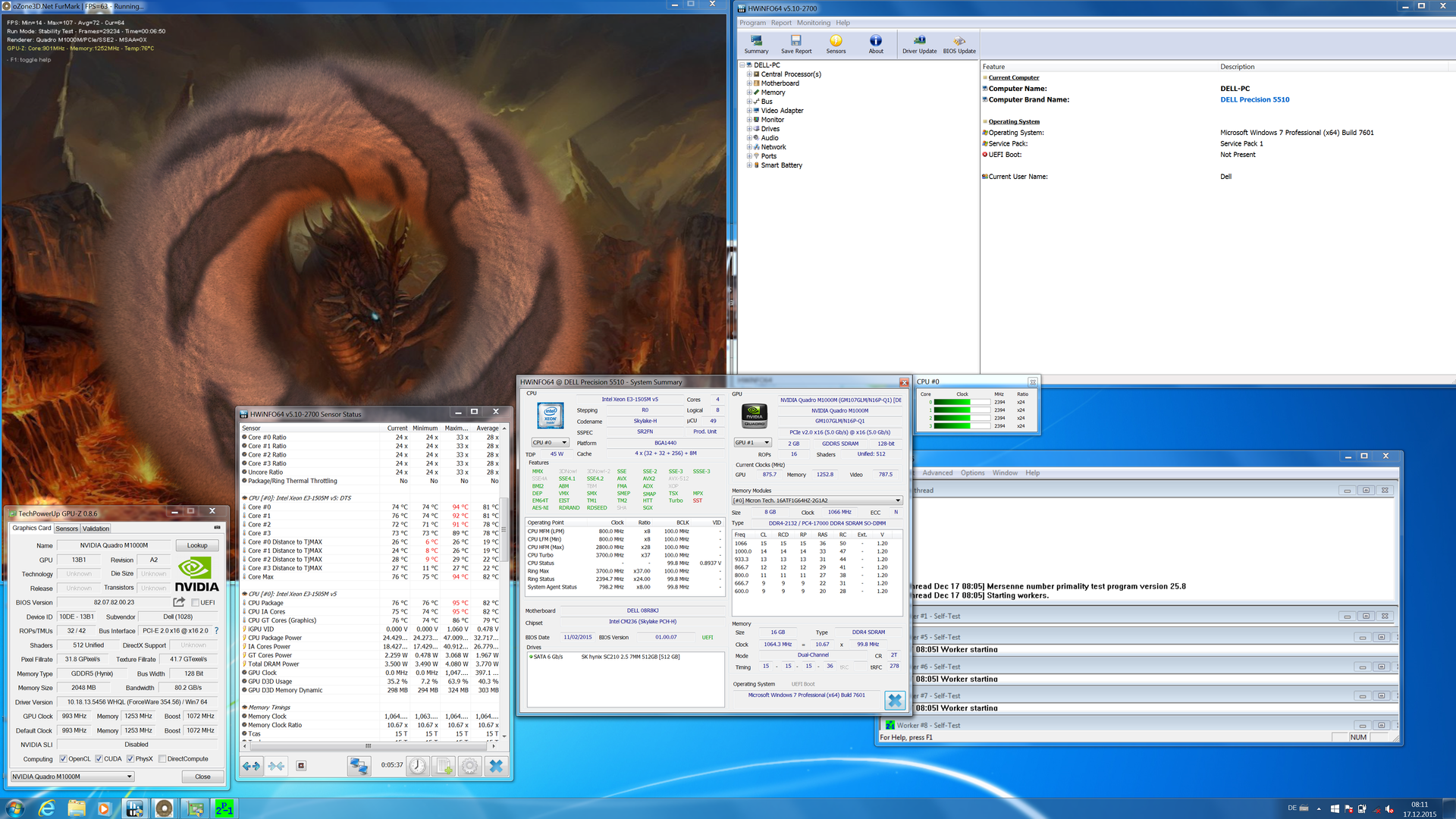The image size is (1456, 819).
Task: Click CPU Package temperature row
Action: pyautogui.click(x=372, y=603)
